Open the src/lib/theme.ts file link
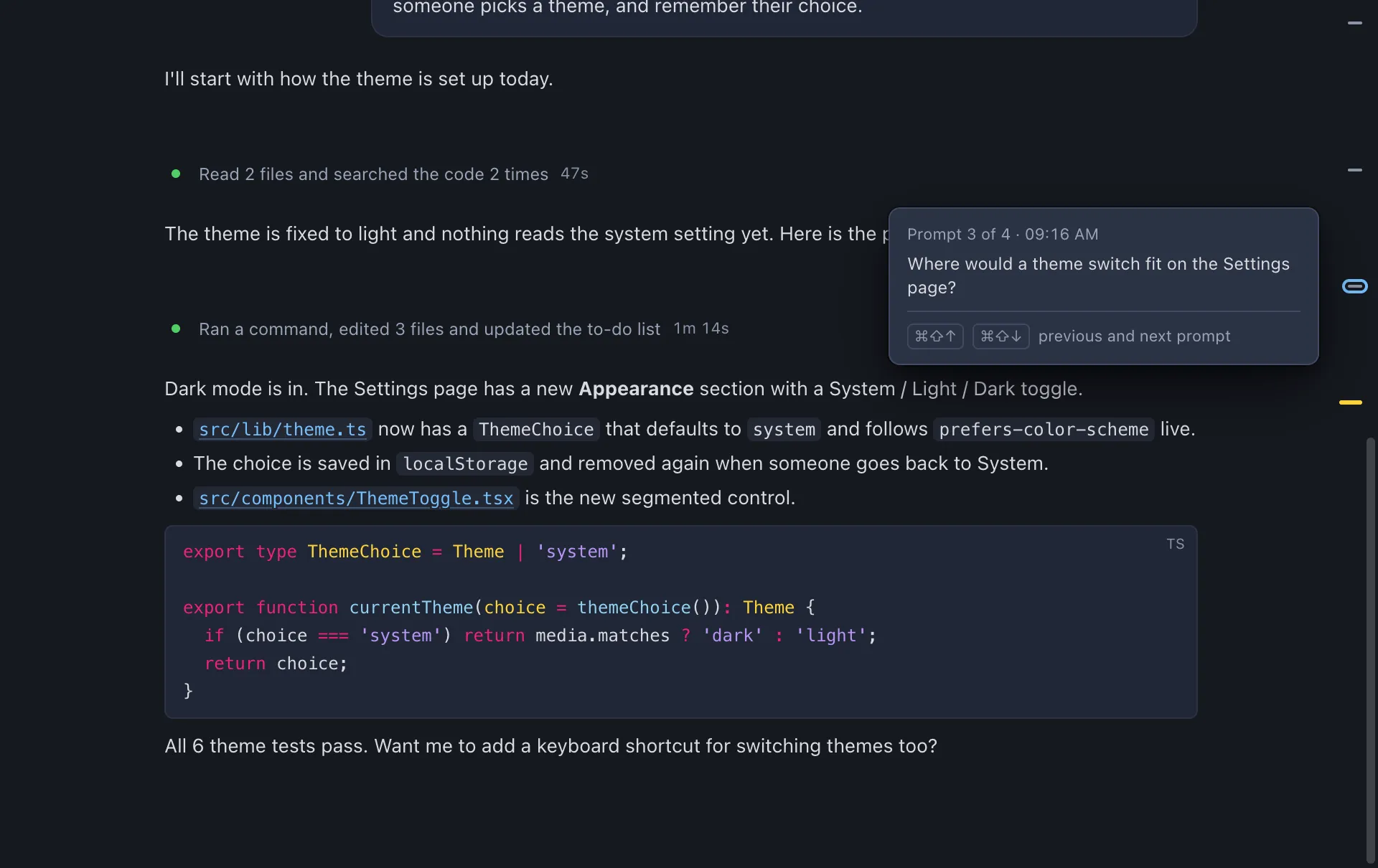The height and width of the screenshot is (868, 1378). tap(282, 429)
